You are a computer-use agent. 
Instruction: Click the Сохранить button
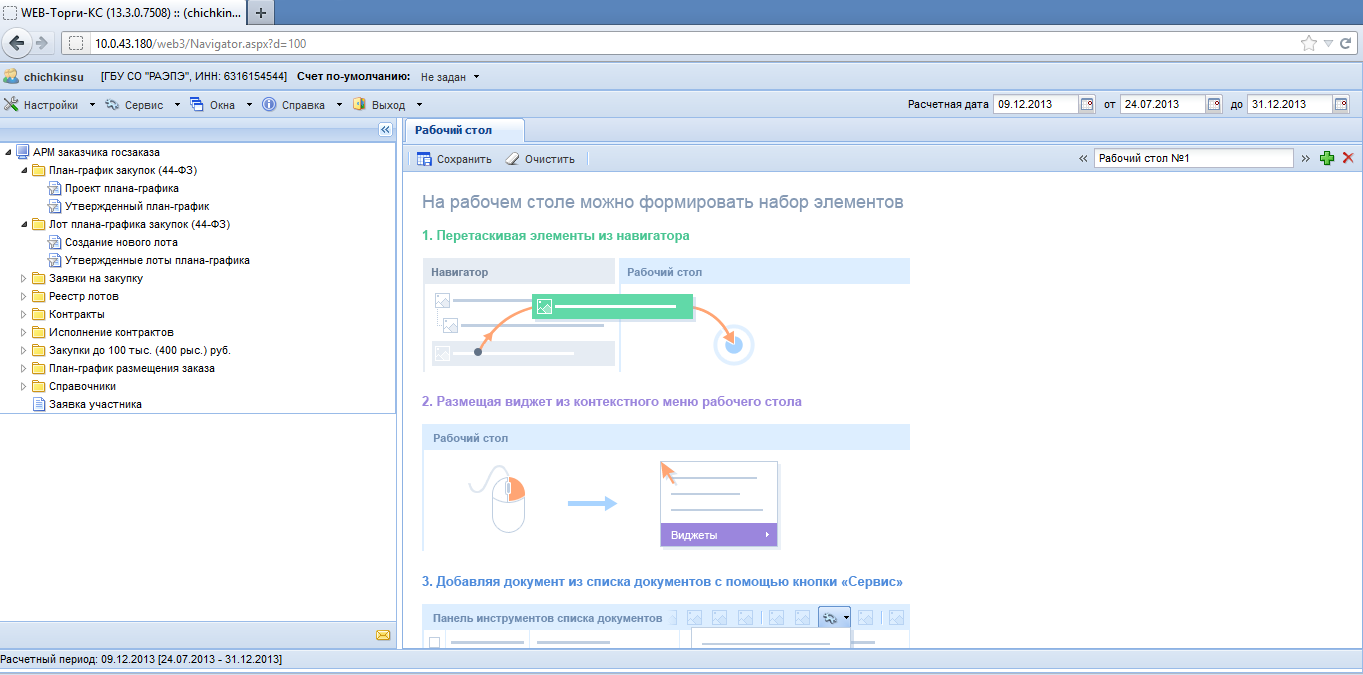click(454, 158)
